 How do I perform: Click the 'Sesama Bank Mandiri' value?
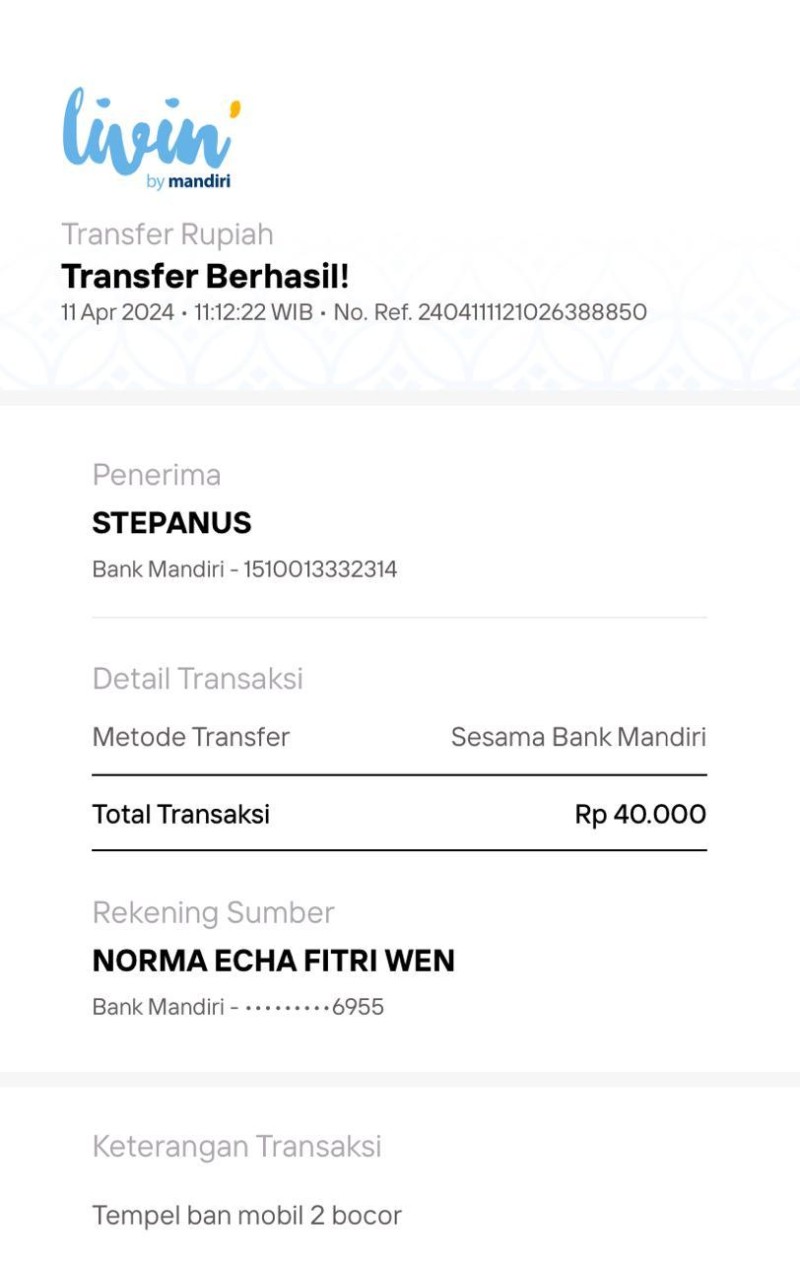click(x=578, y=738)
